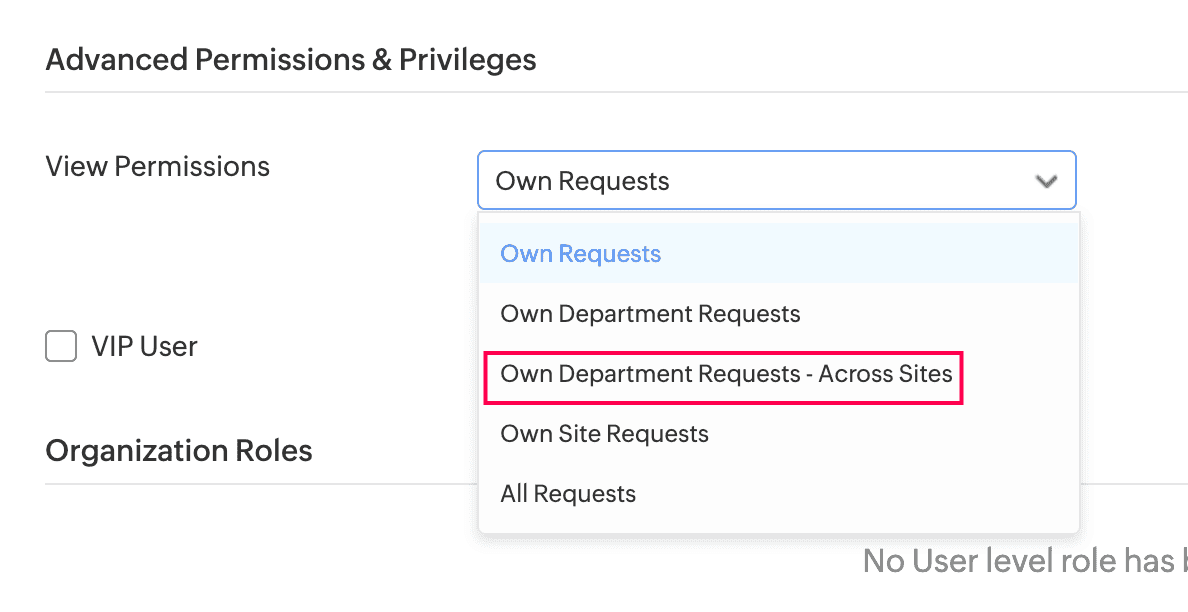Click the "Organization Roles" section heading
Screen dimensions: 1188x612
tap(179, 451)
